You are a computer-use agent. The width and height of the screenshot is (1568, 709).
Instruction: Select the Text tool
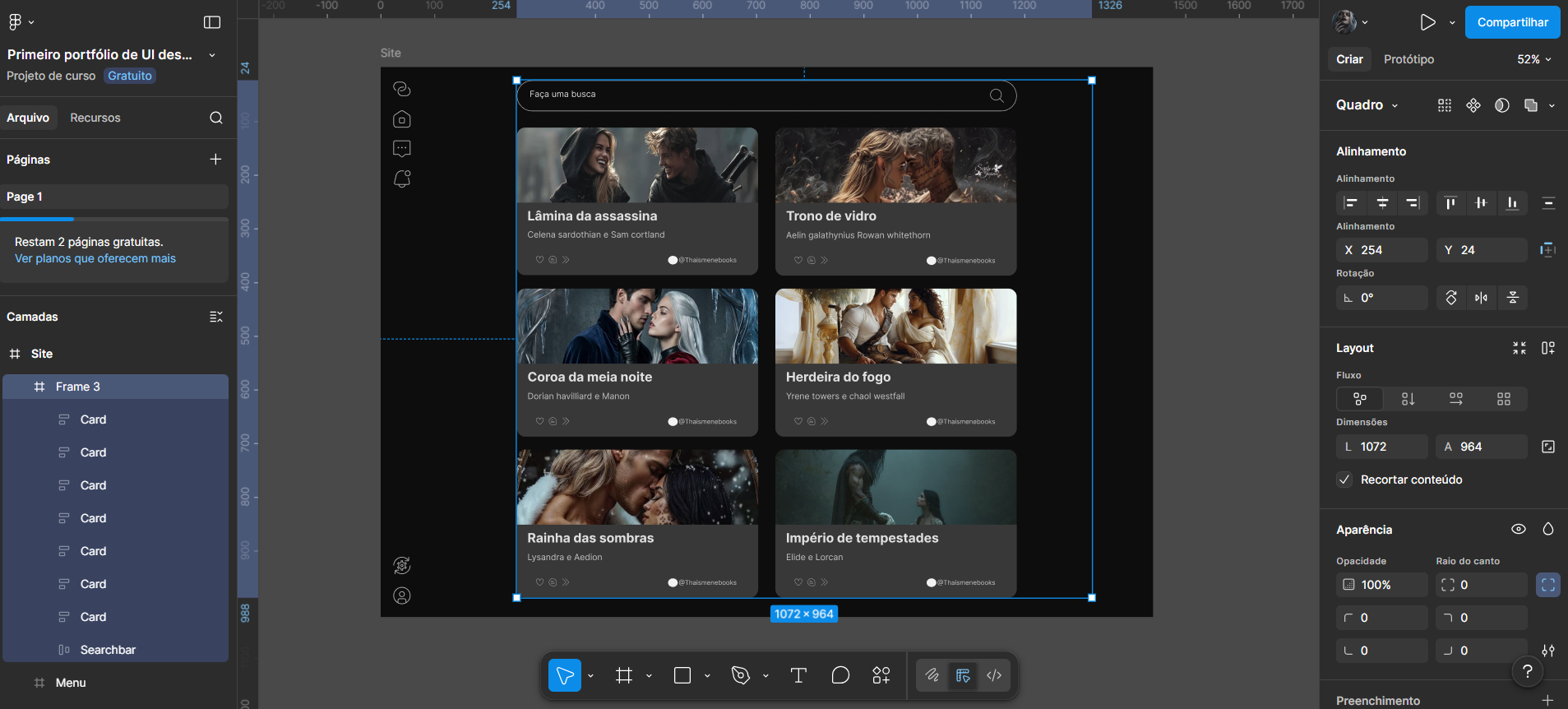[x=798, y=675]
